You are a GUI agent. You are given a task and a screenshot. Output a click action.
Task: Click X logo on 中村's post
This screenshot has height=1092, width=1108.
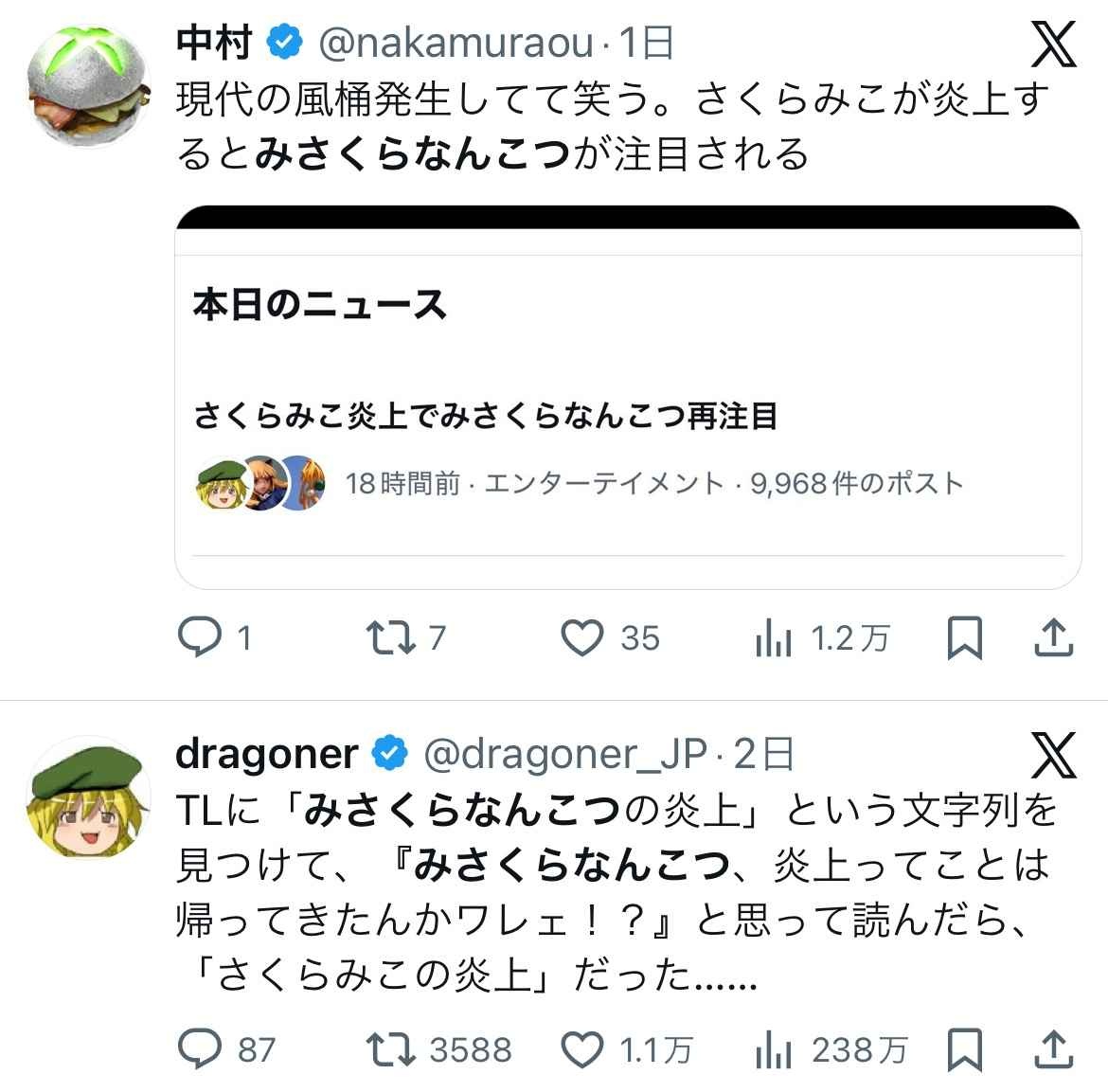1053,44
